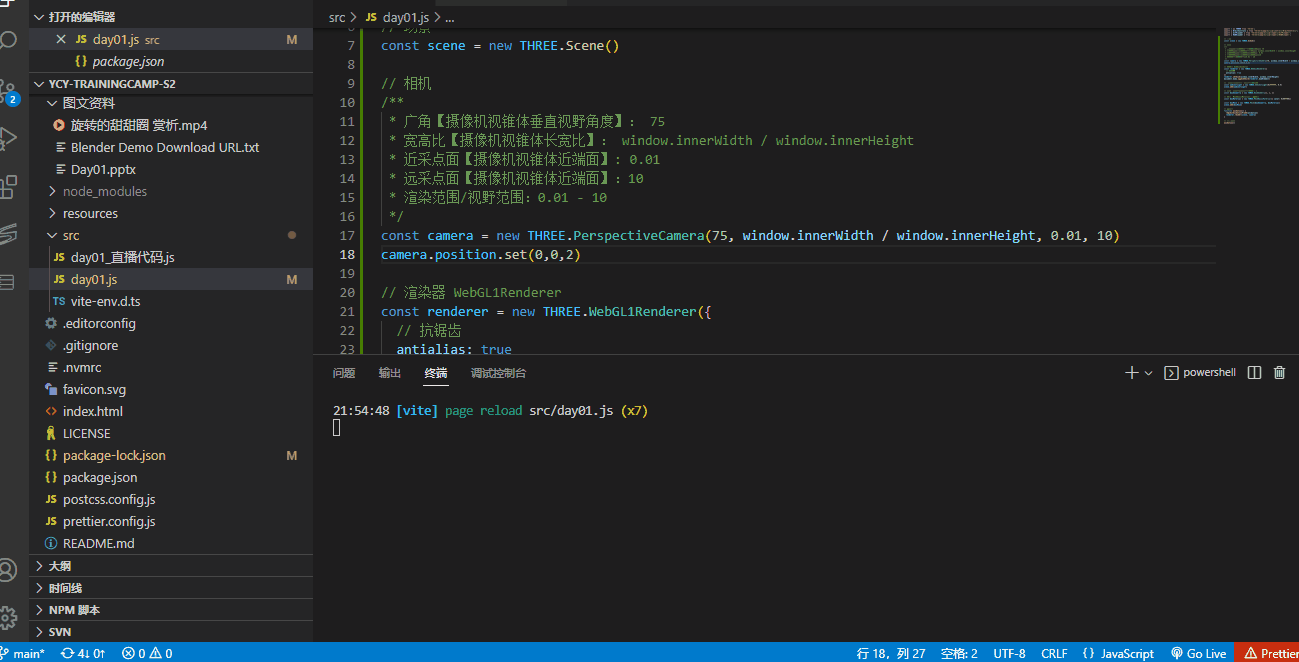This screenshot has width=1299, height=662.
Task: Open the .editorconfig file
Action: pos(171,323)
